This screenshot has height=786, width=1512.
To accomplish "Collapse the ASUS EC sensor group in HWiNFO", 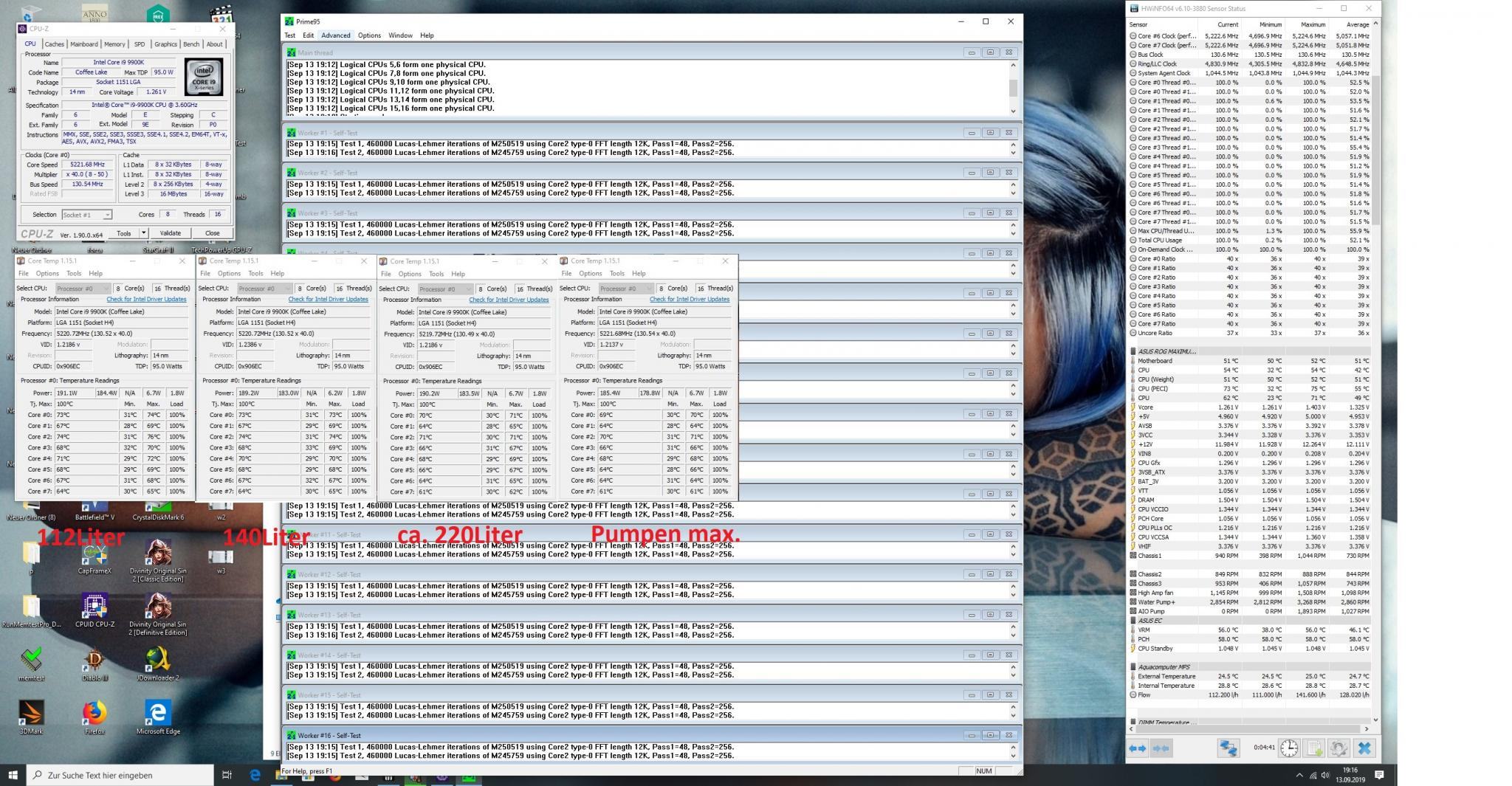I will pyautogui.click(x=1133, y=621).
